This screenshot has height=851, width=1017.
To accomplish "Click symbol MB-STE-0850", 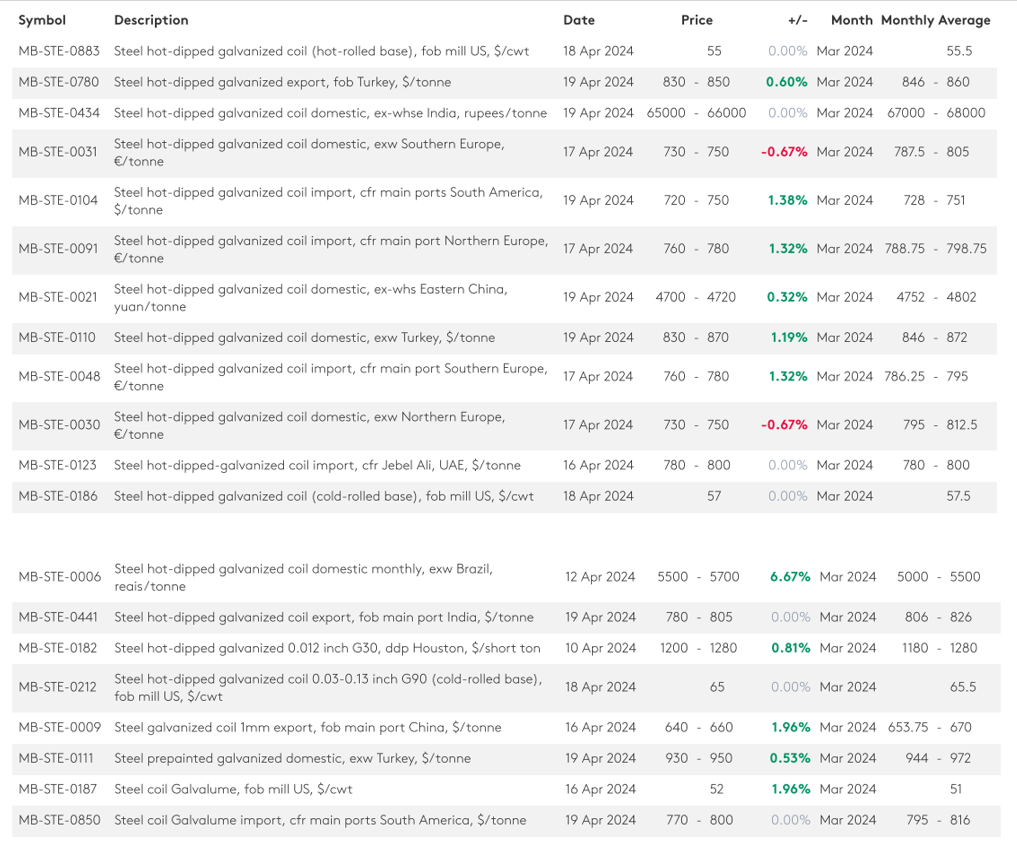I will coord(59,820).
